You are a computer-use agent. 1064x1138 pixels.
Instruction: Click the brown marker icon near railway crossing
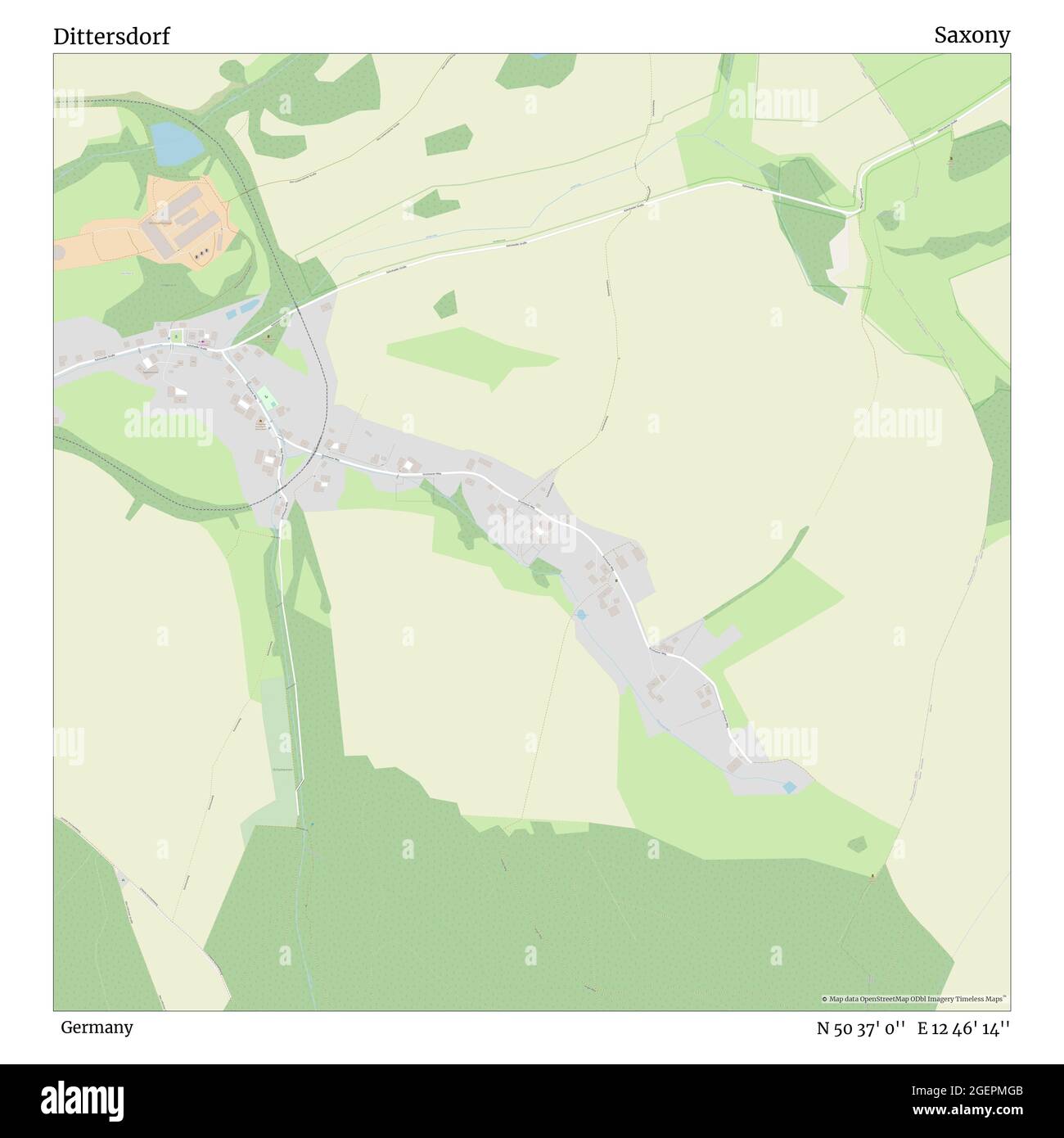pyautogui.click(x=270, y=336)
